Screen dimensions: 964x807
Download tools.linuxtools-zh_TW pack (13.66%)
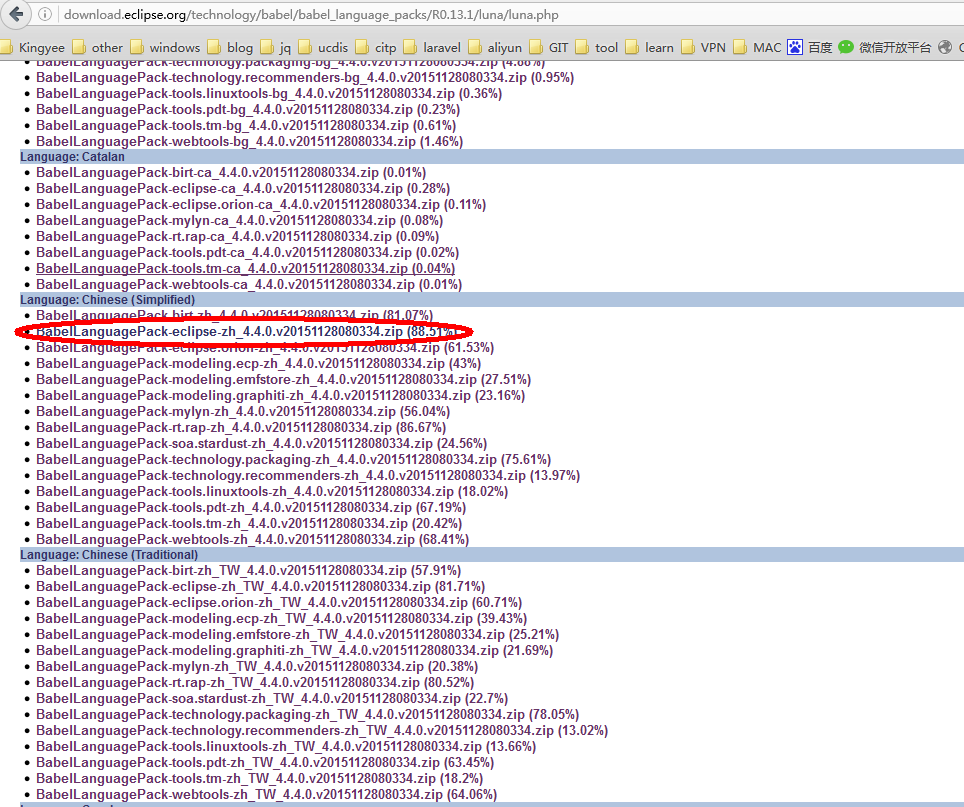[286, 746]
